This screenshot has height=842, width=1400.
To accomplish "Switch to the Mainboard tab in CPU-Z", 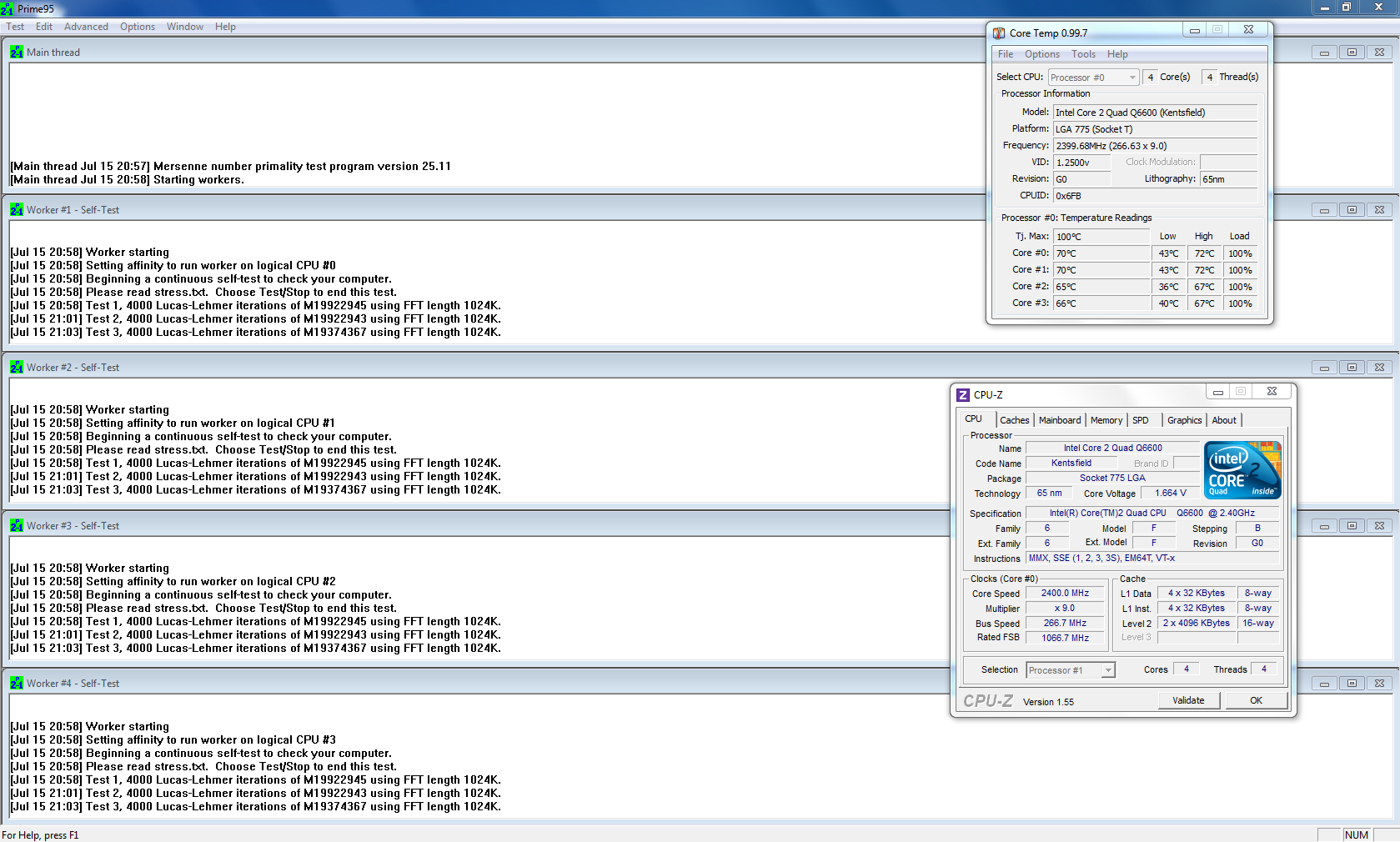I will click(1060, 420).
